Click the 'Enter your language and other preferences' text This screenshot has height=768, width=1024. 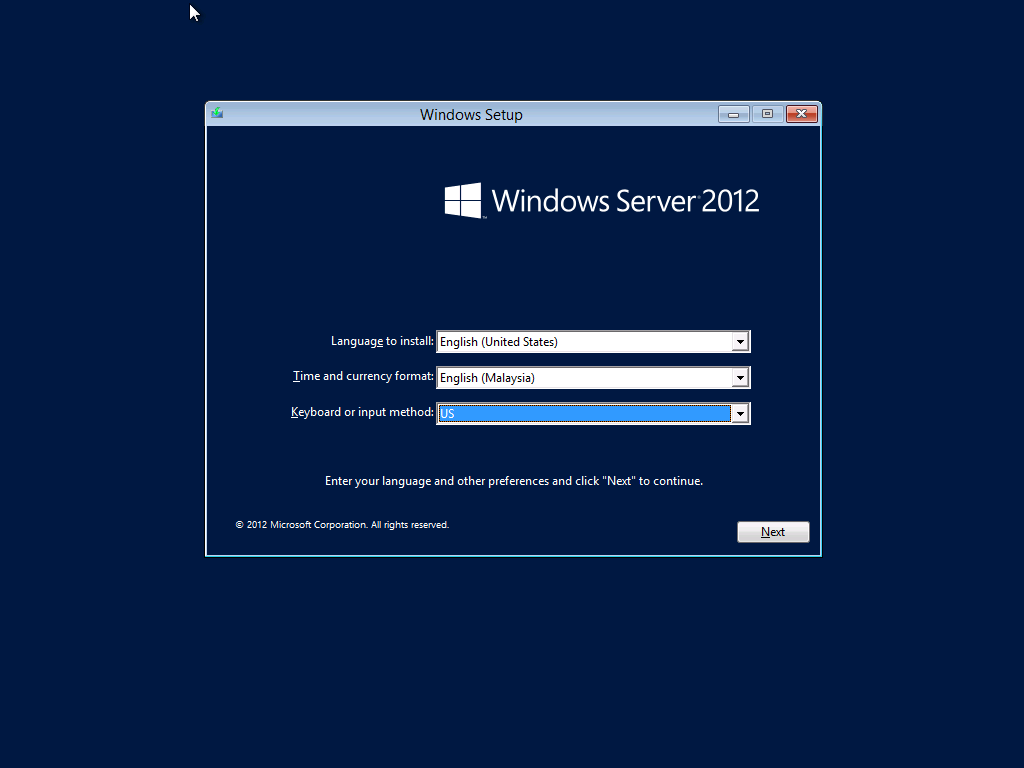(x=514, y=481)
